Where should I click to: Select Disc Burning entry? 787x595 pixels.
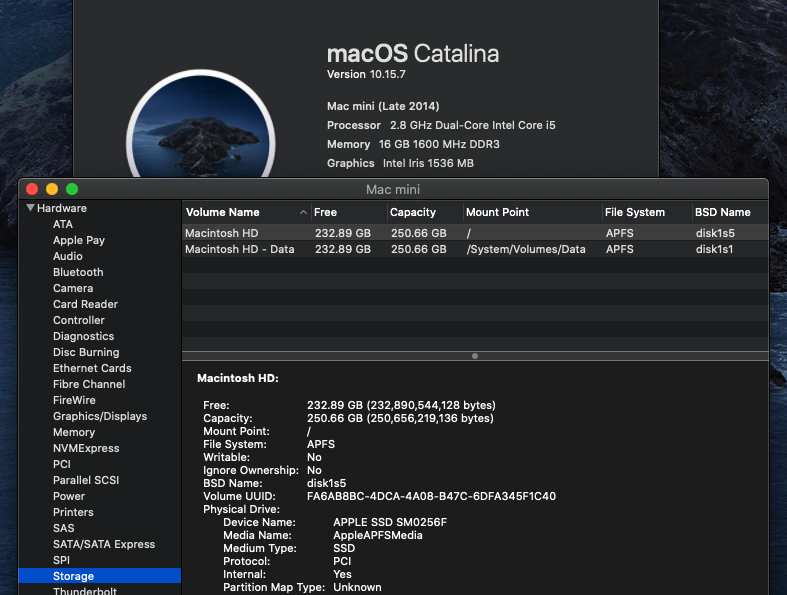[x=86, y=352]
